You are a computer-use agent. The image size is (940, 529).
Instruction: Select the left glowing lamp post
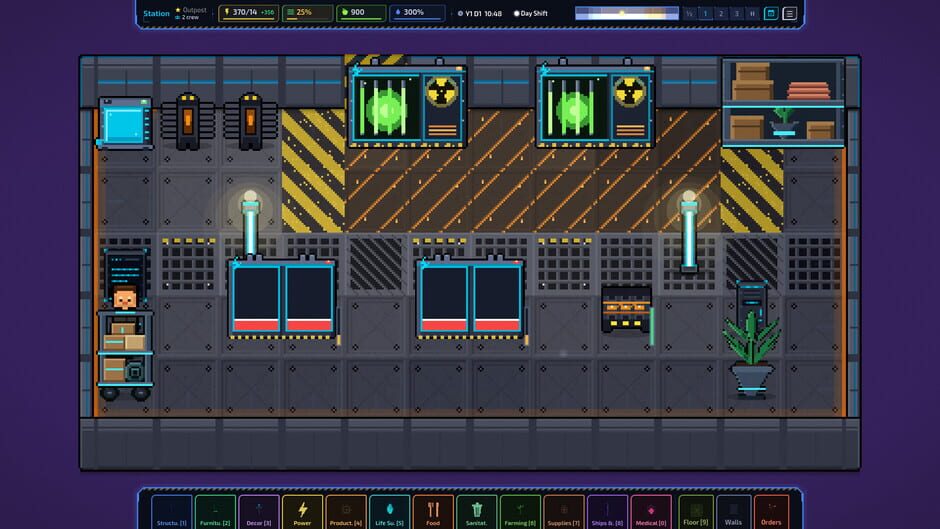click(x=250, y=225)
